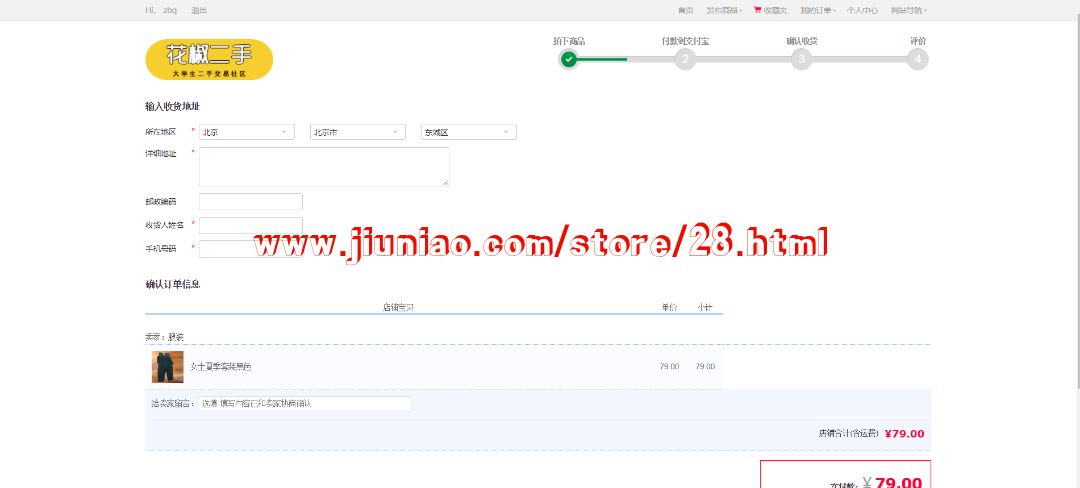Click the 所在地区 field label
The height and width of the screenshot is (488, 1080).
tap(160, 131)
